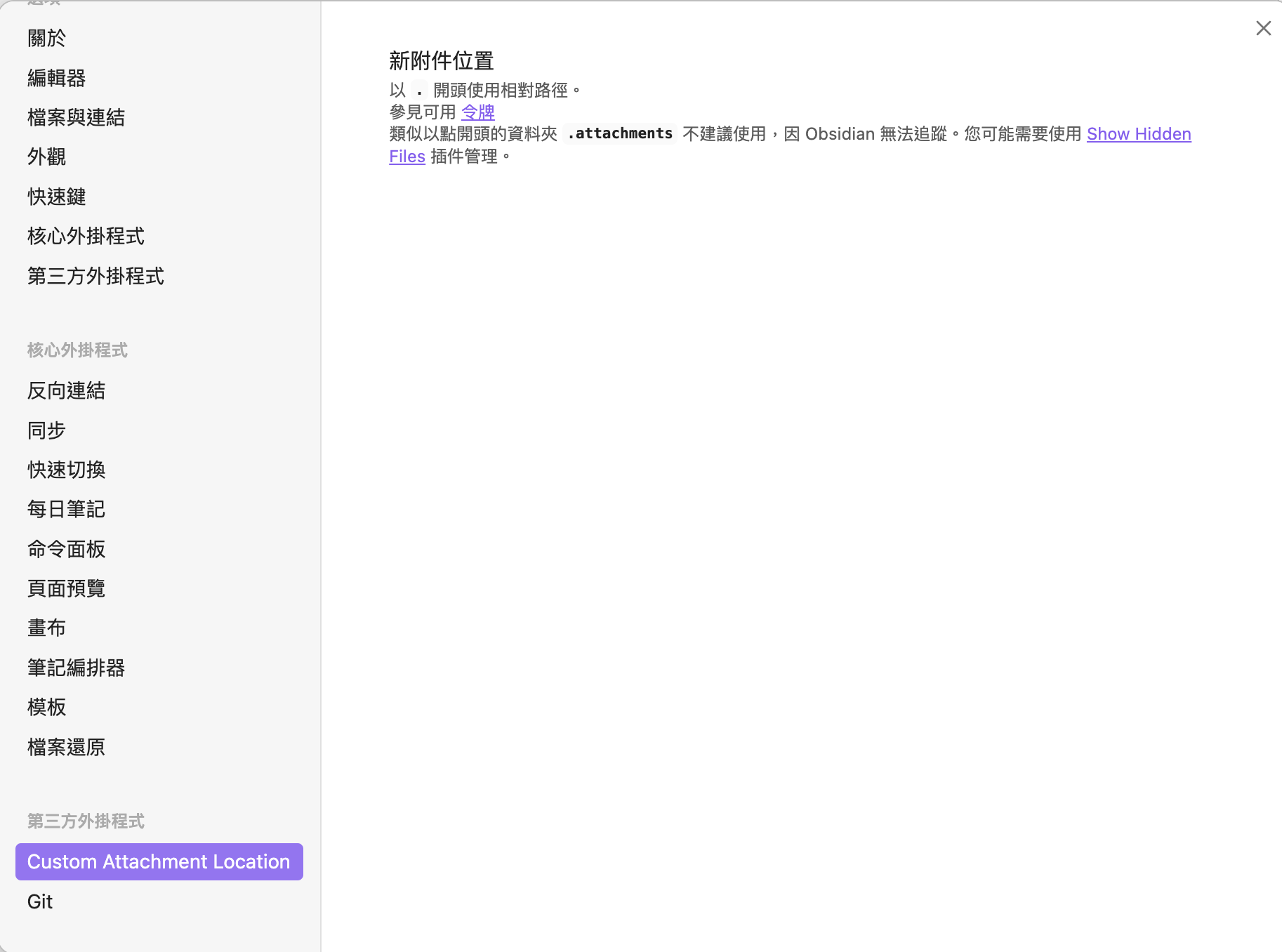Image resolution: width=1282 pixels, height=952 pixels.
Task: Open the 快速鍵 settings page
Action: click(56, 197)
